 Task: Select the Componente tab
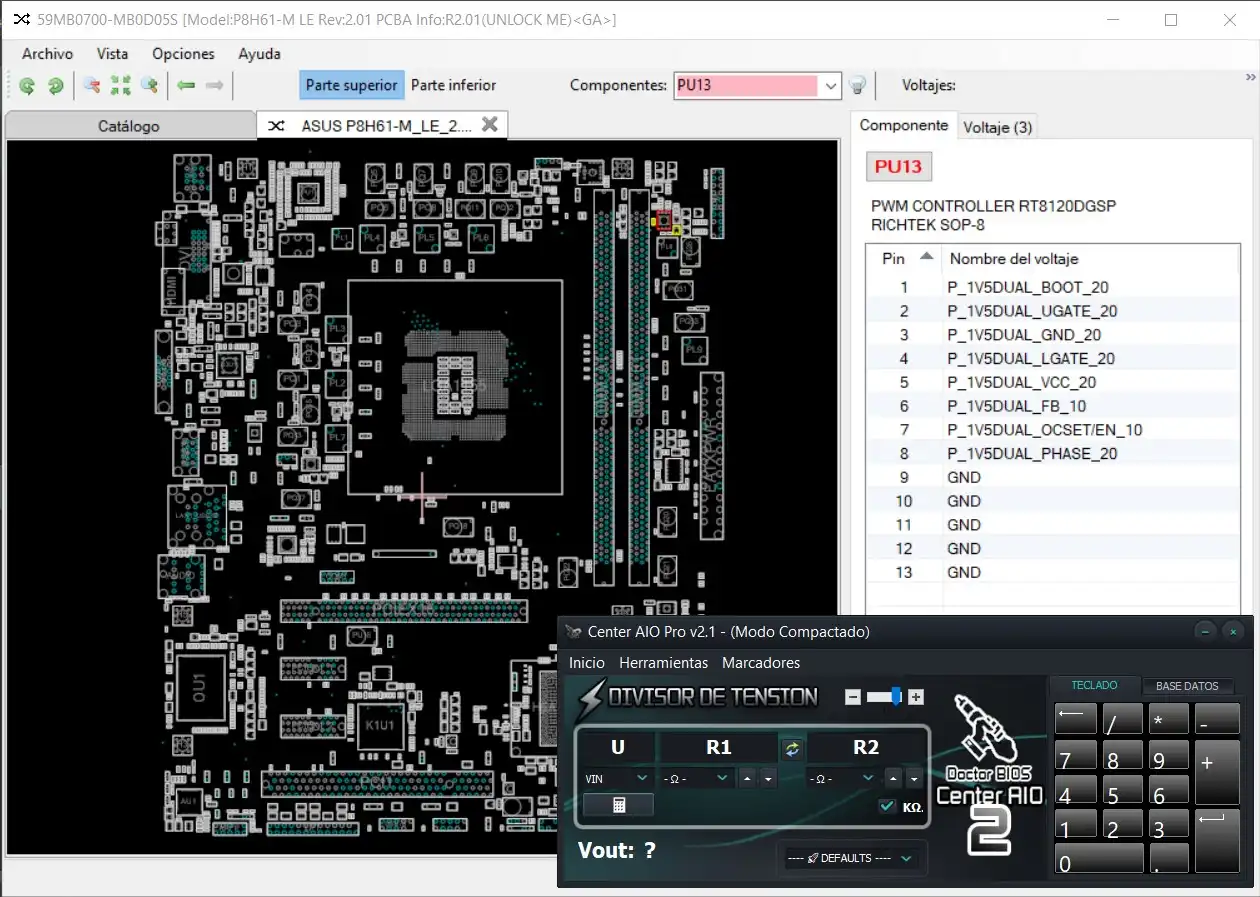(x=904, y=125)
